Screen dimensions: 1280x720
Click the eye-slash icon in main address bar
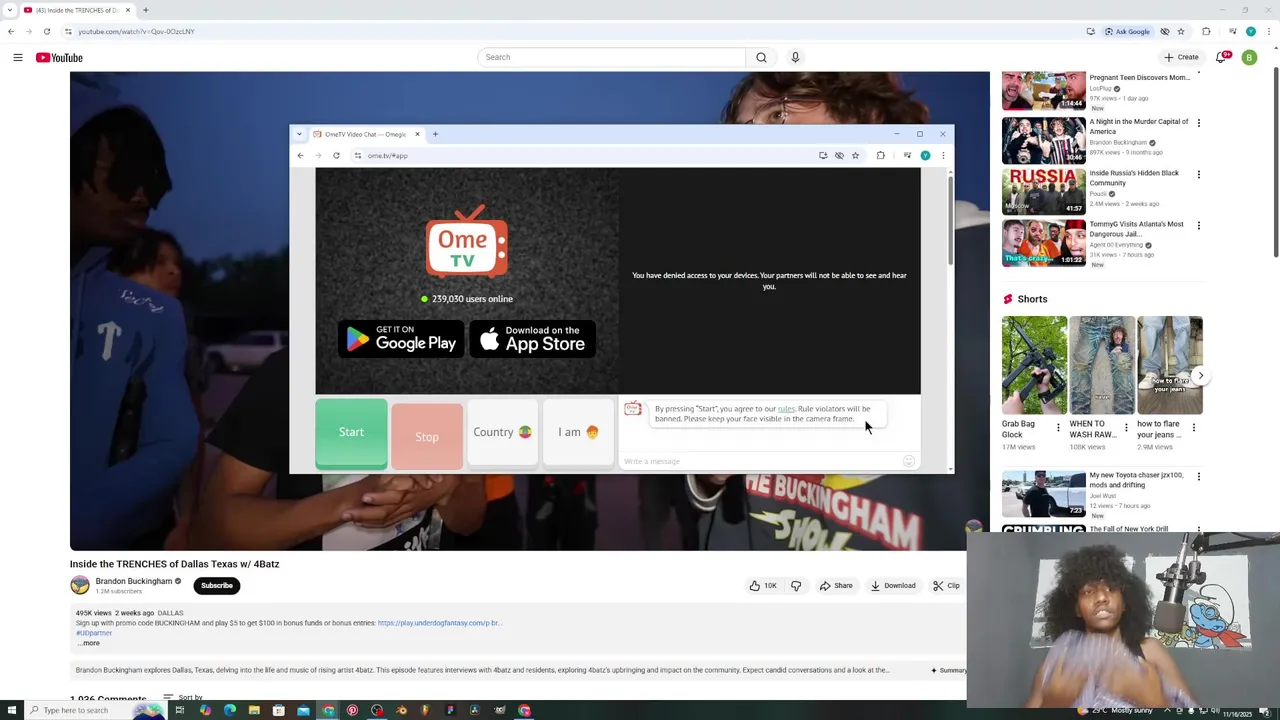tap(1164, 31)
